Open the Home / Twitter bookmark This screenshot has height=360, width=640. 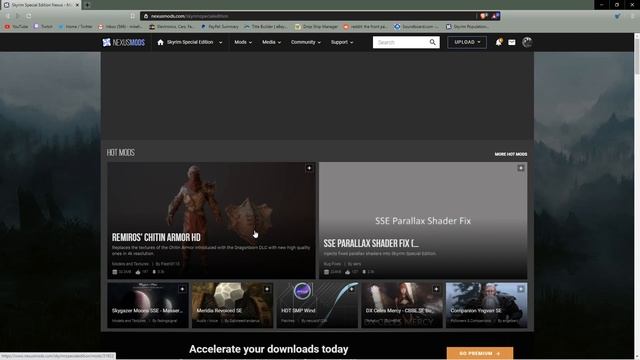(76, 27)
